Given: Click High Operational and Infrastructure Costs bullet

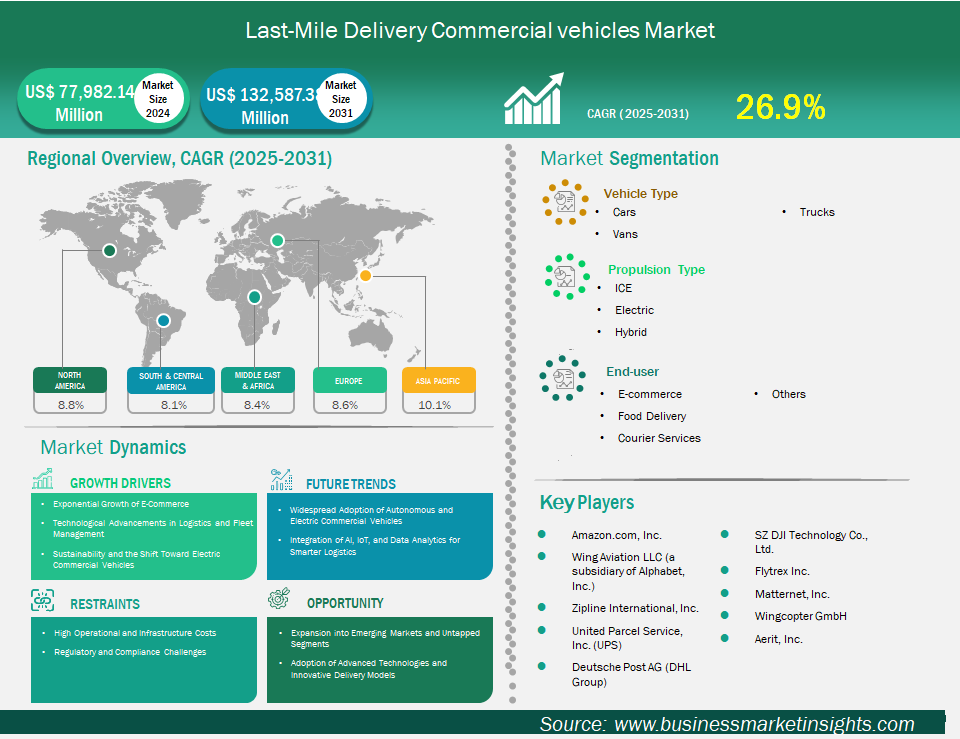Looking at the screenshot, I should click(135, 633).
